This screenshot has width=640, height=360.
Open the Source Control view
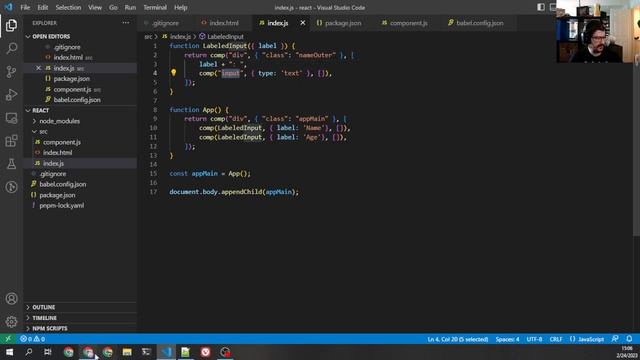11,72
